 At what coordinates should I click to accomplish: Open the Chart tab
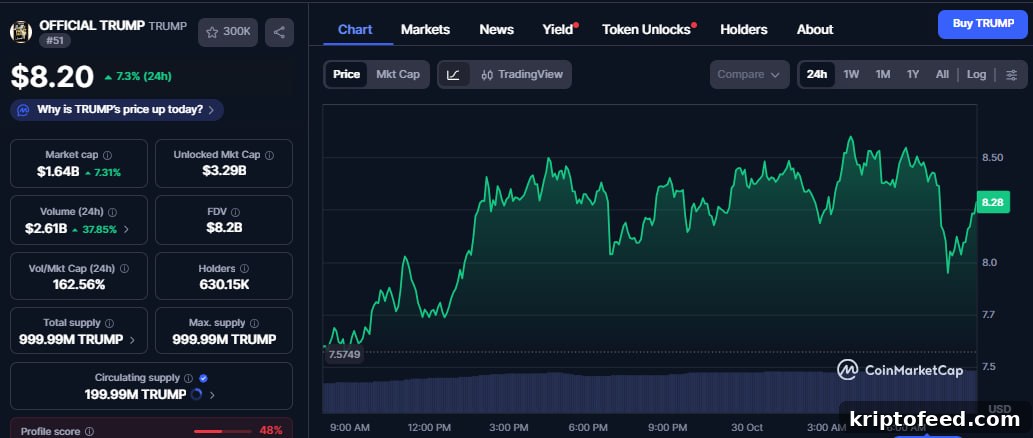click(x=355, y=30)
